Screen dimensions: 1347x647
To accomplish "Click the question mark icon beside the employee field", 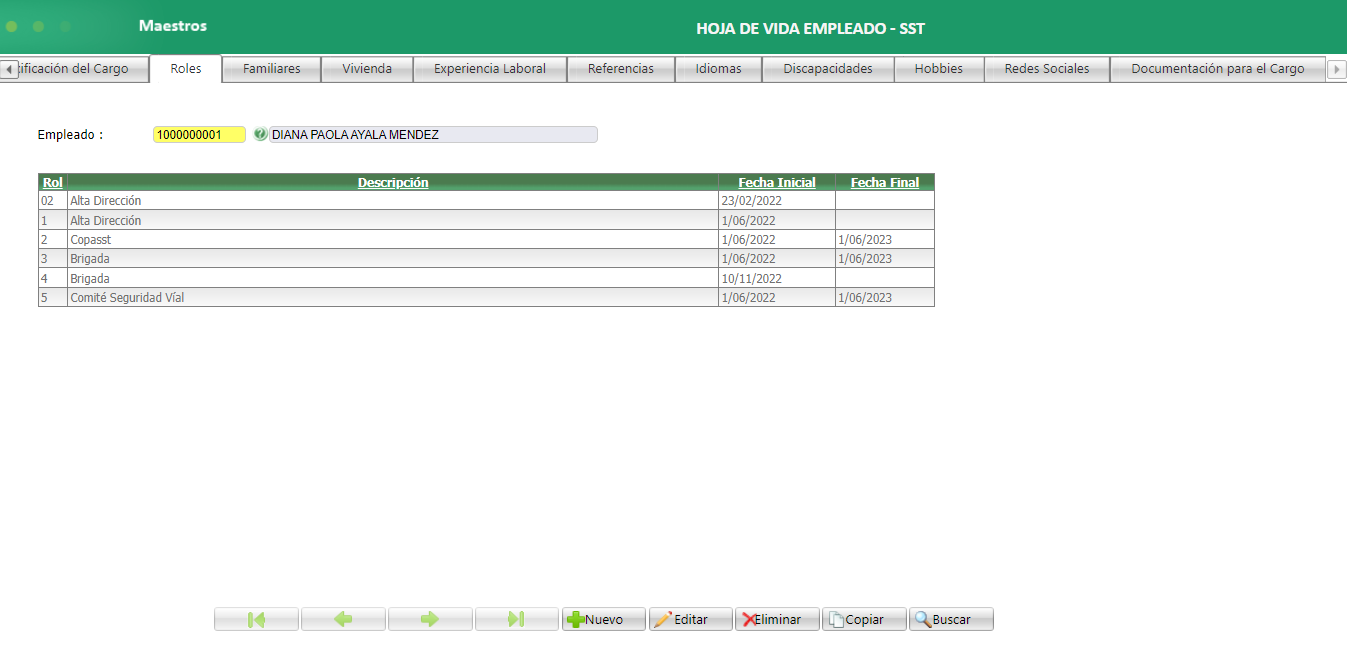I will click(x=260, y=133).
